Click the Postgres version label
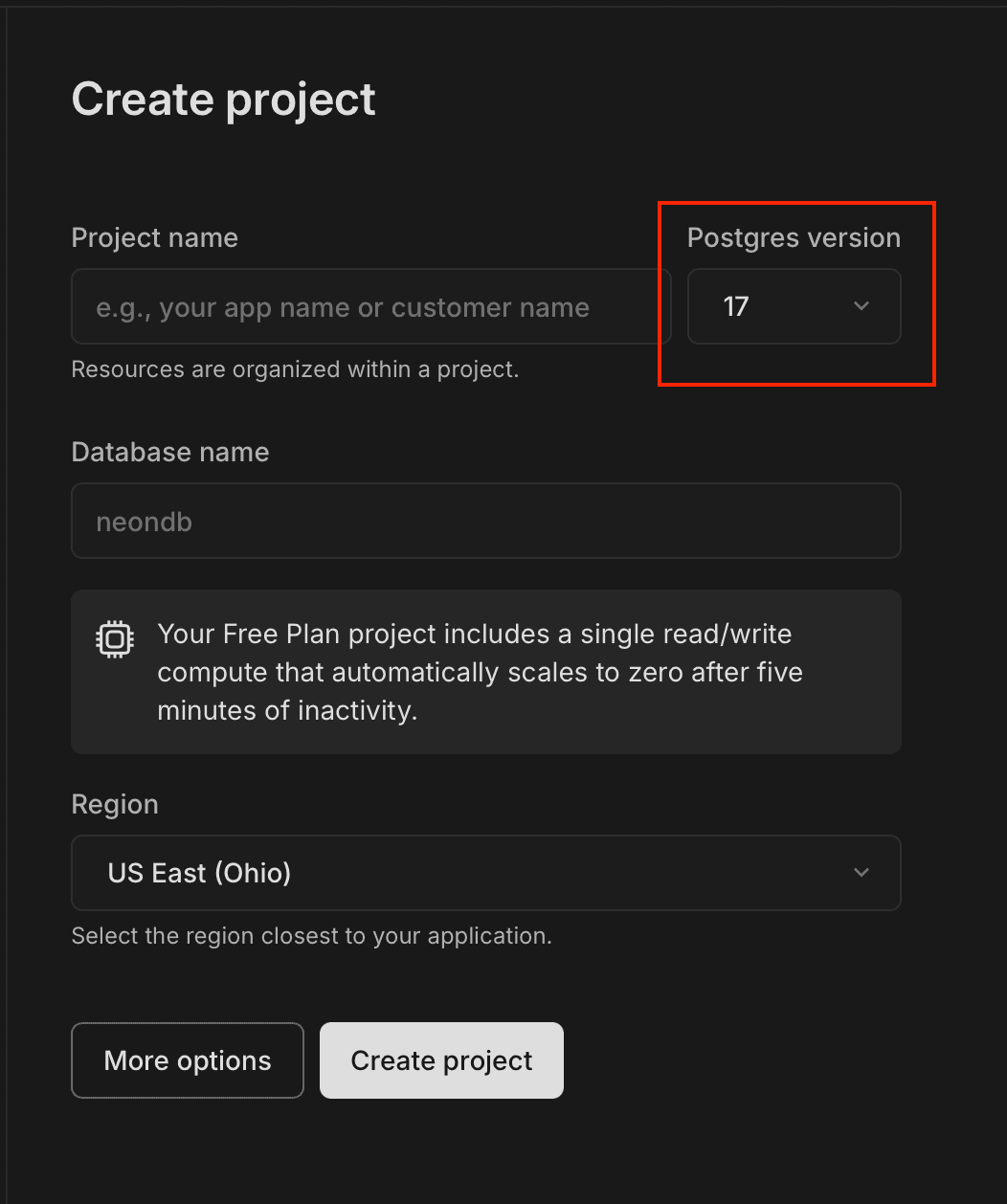 (x=794, y=238)
